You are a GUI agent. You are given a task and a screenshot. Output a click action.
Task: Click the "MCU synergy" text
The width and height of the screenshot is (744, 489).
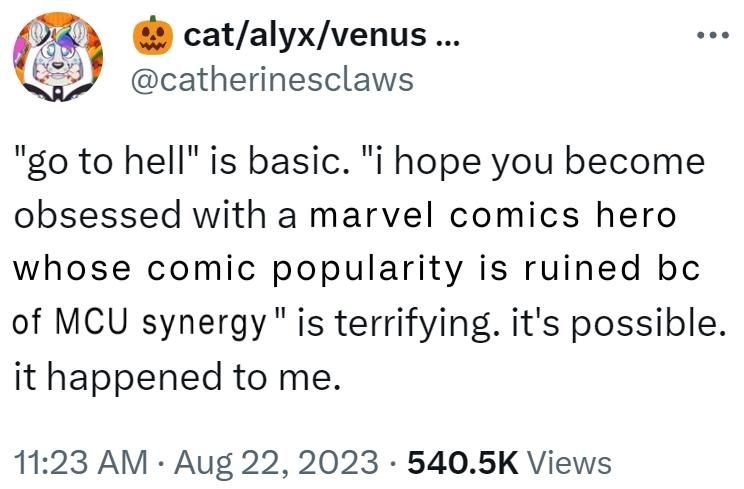163,324
